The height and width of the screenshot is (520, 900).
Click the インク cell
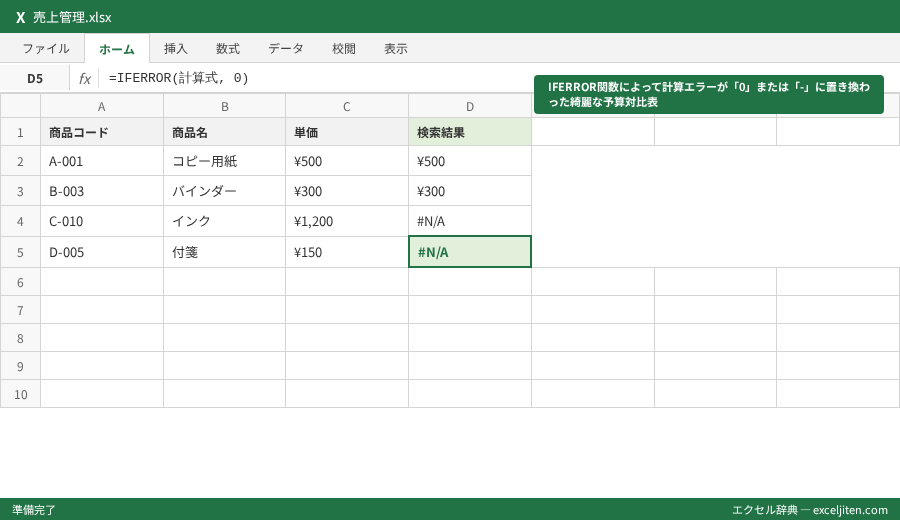click(x=225, y=221)
